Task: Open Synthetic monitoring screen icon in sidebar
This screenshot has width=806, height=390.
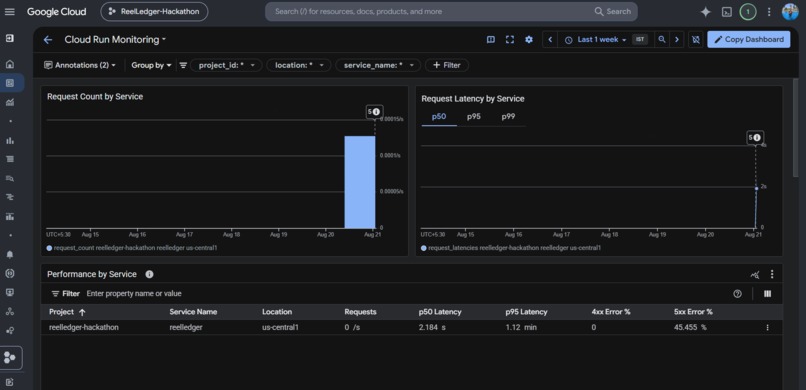Action: [x=10, y=292]
